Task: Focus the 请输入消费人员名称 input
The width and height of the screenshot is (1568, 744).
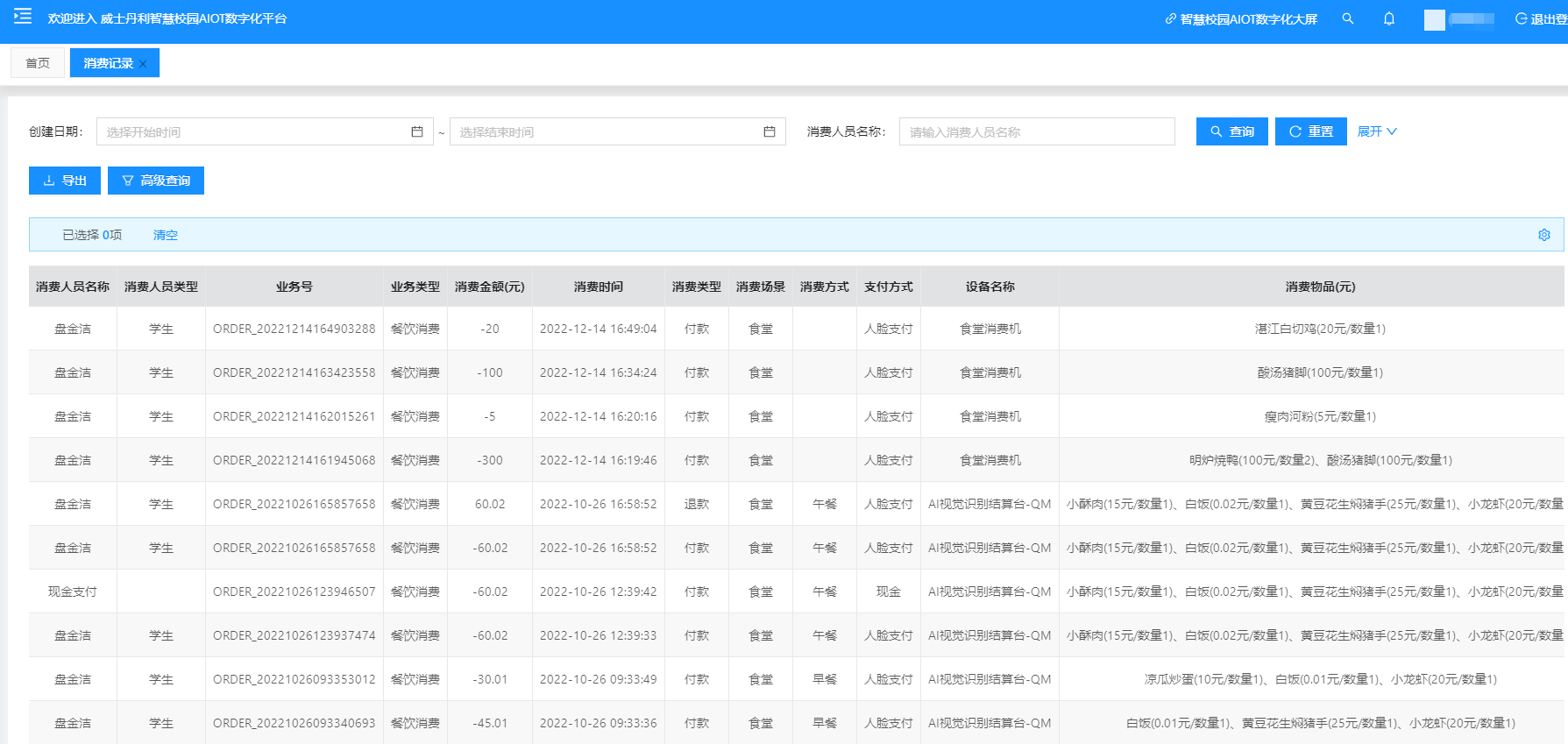Action: click(x=1037, y=131)
